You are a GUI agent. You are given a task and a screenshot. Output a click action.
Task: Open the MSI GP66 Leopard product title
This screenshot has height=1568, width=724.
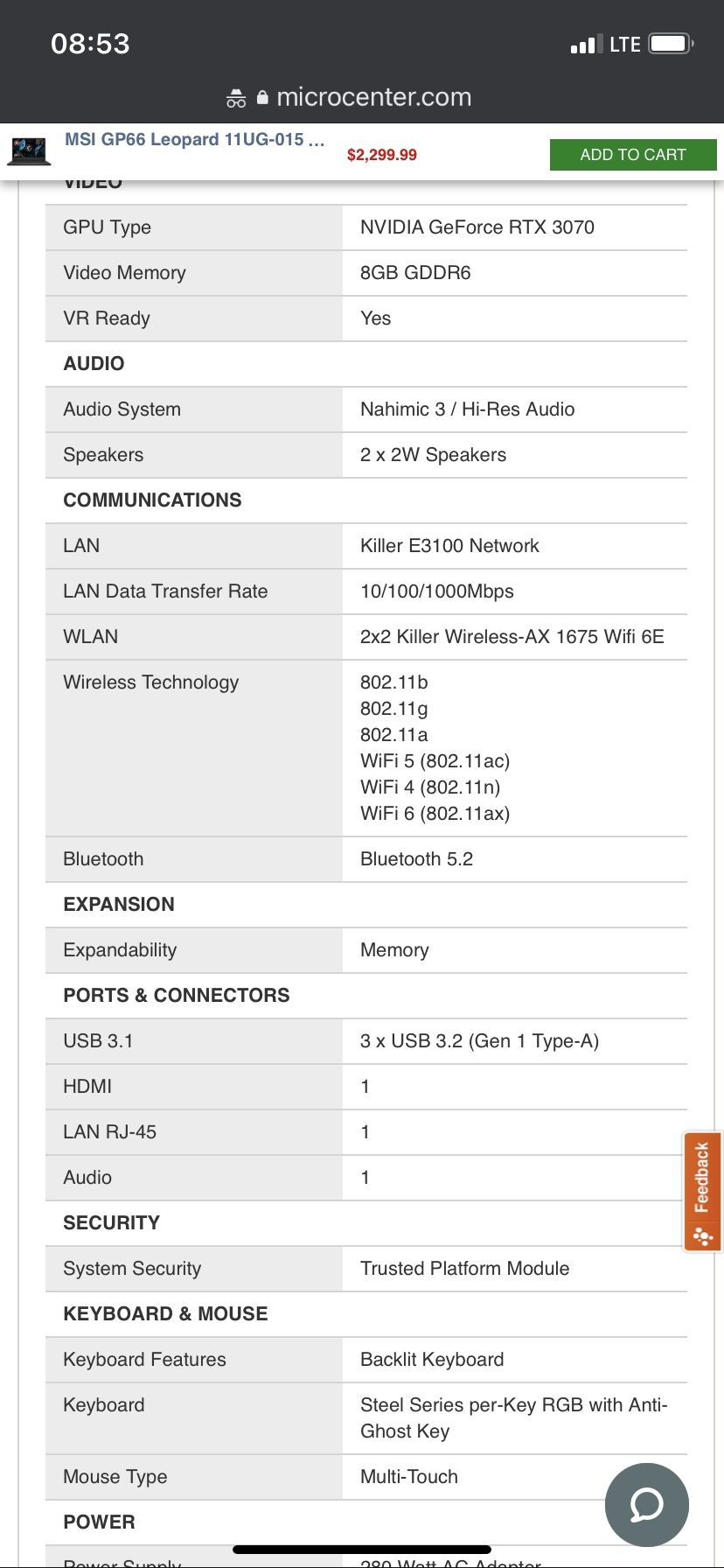tap(194, 139)
